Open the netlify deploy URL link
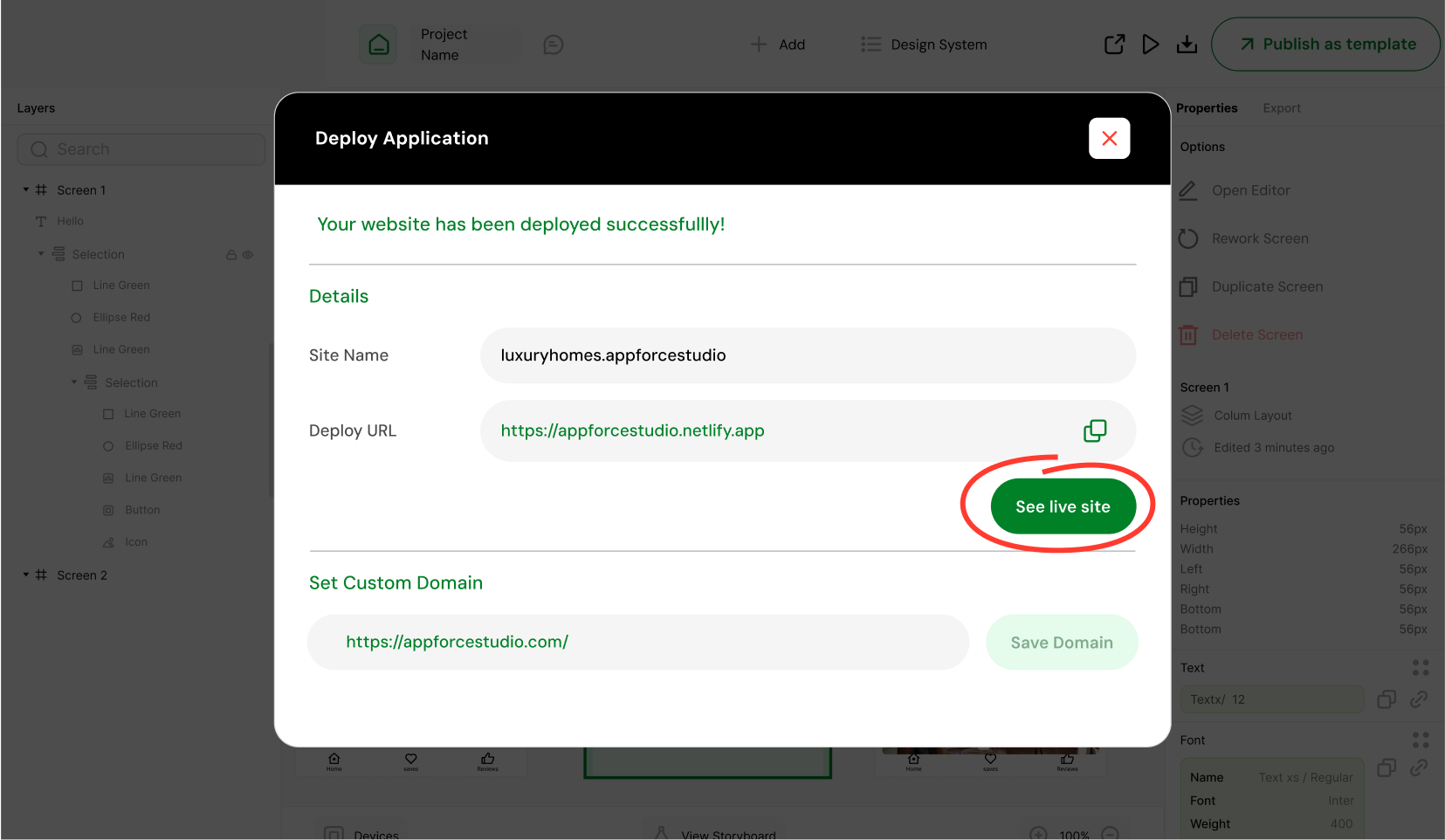The height and width of the screenshot is (840, 1445). coord(632,430)
